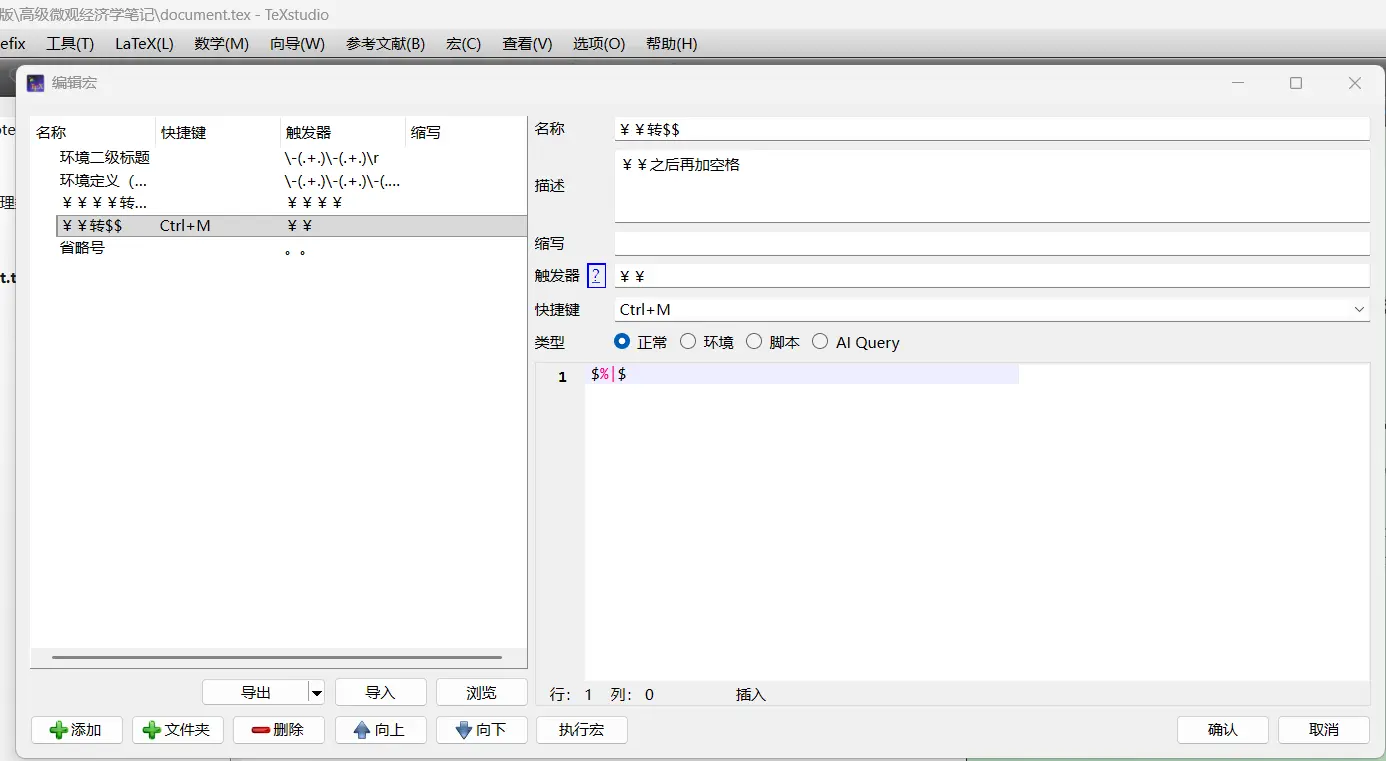Screen dimensions: 1386x761
Task: Click the 缩写 input field
Action: pyautogui.click(x=990, y=244)
